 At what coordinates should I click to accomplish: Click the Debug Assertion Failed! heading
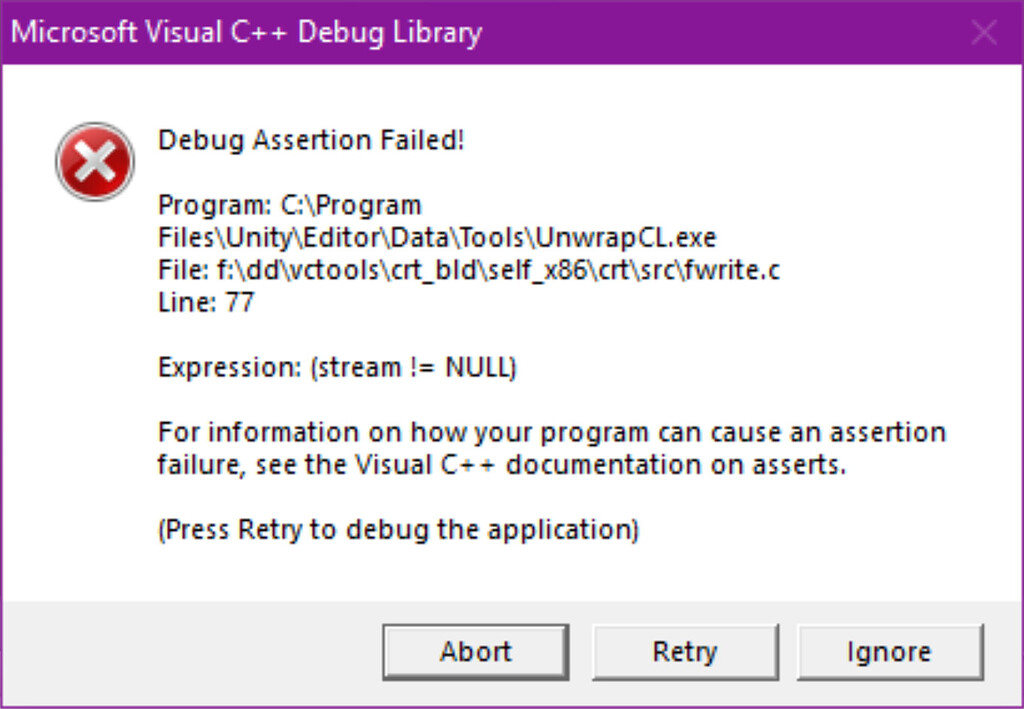[x=312, y=140]
